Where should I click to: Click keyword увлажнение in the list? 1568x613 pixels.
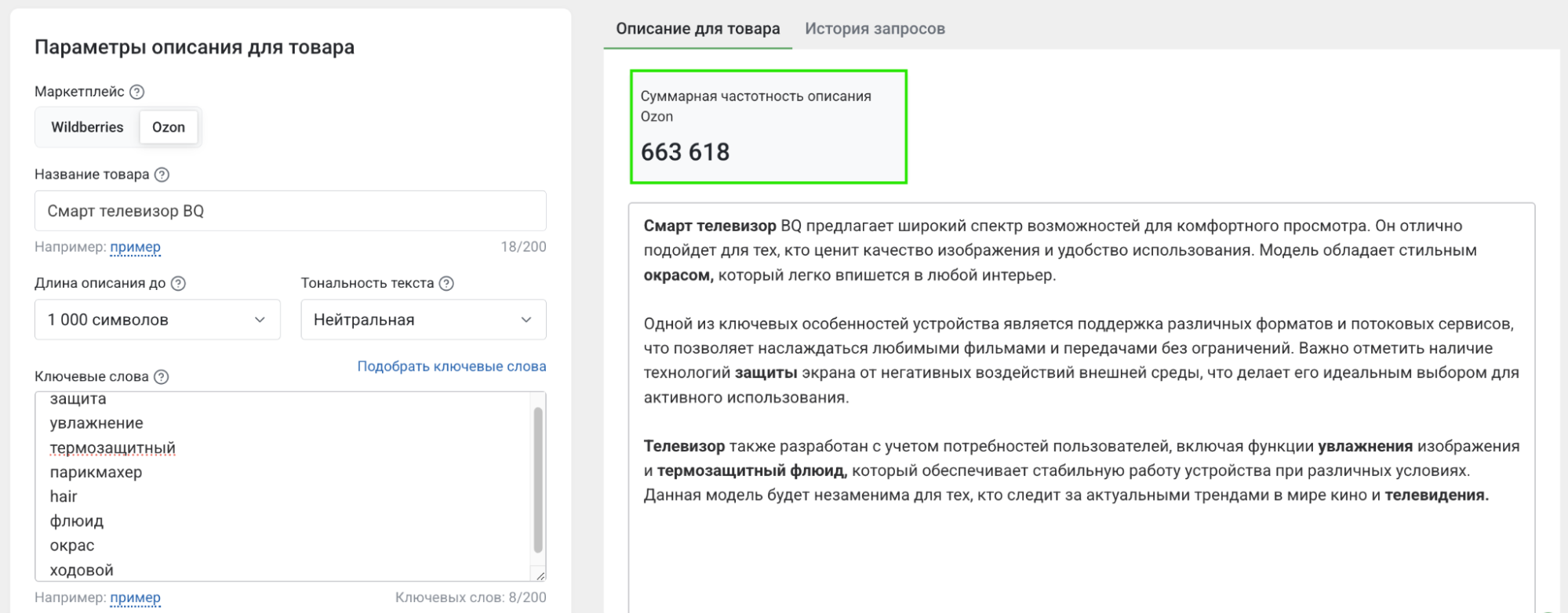point(96,423)
